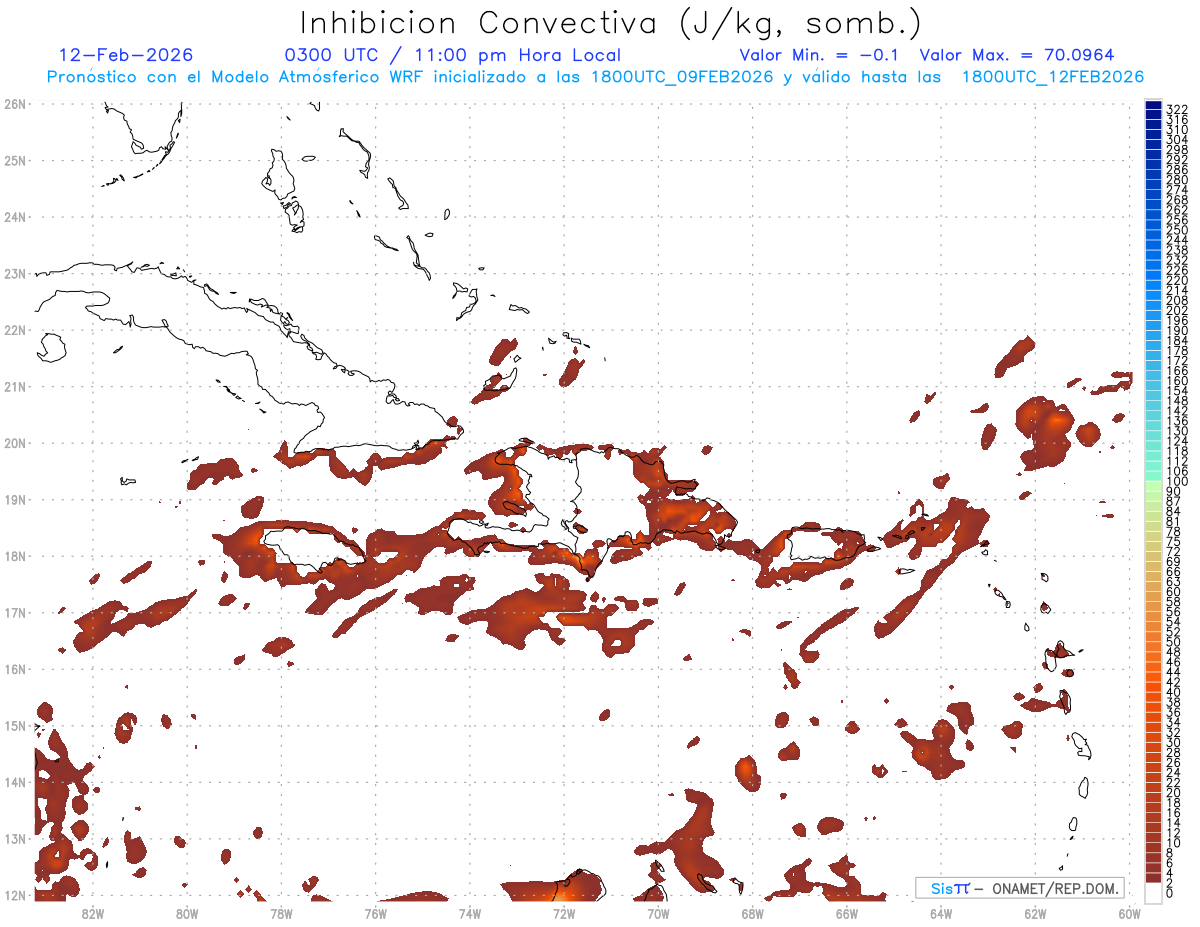Click the "24N" latitude label
The width and height of the screenshot is (1200, 927).
tap(15, 217)
